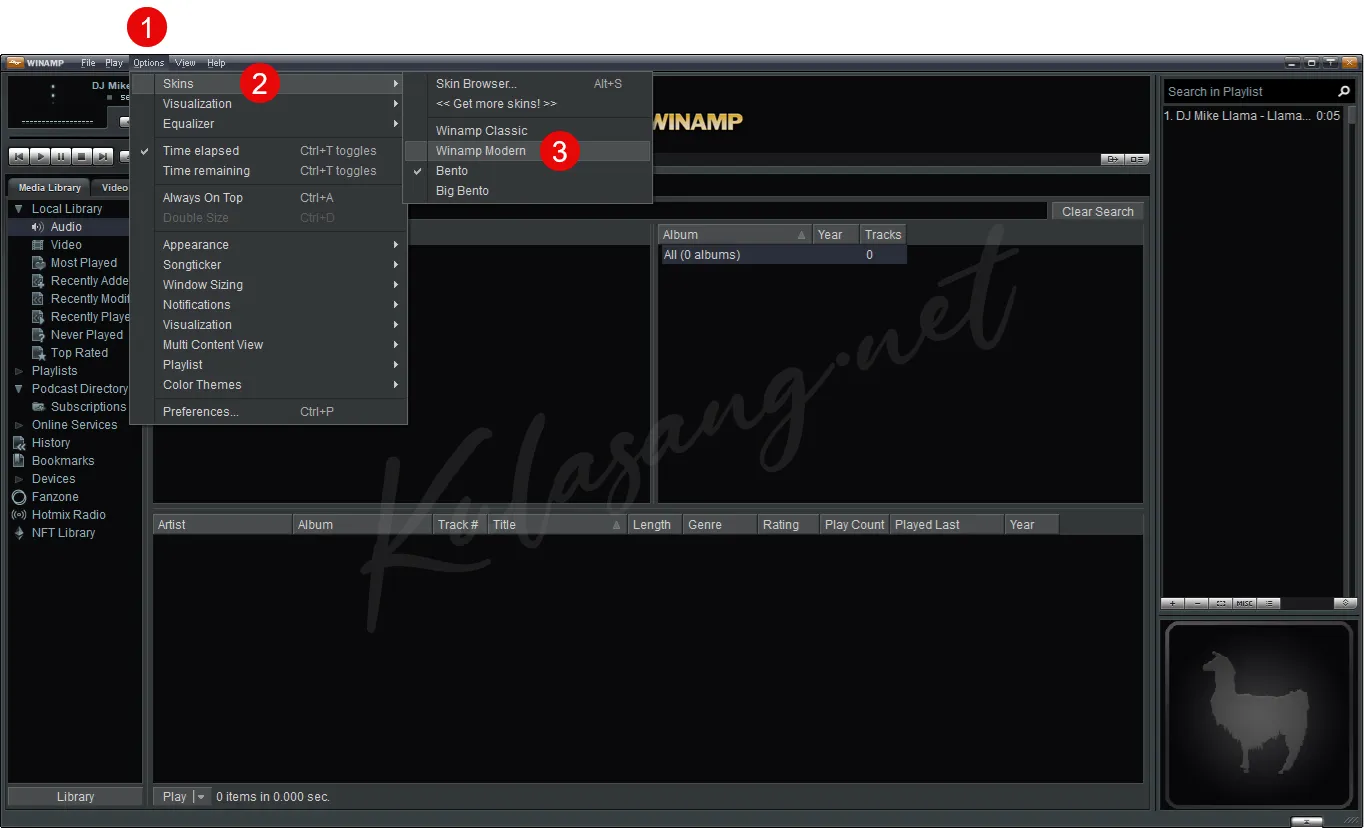
Task: Click the magnifier icon in playlist search
Action: tap(1344, 91)
